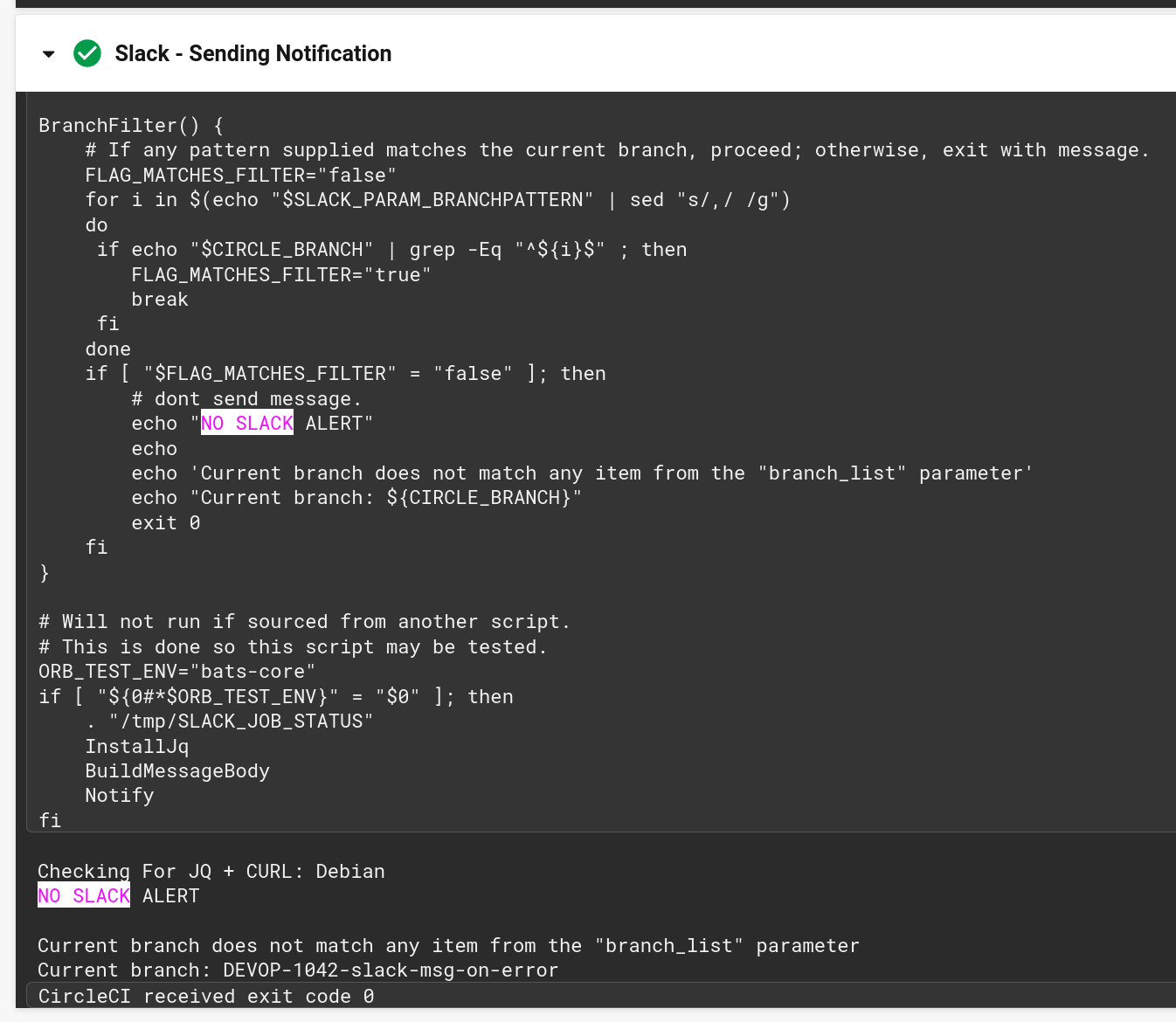The height and width of the screenshot is (1022, 1176).
Task: Click the vertical scrollbar on the right edge
Action: pos(1172,511)
